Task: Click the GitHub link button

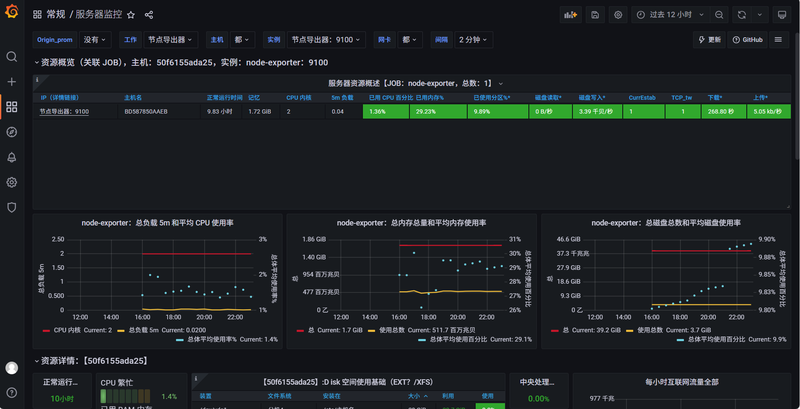Action: point(748,40)
